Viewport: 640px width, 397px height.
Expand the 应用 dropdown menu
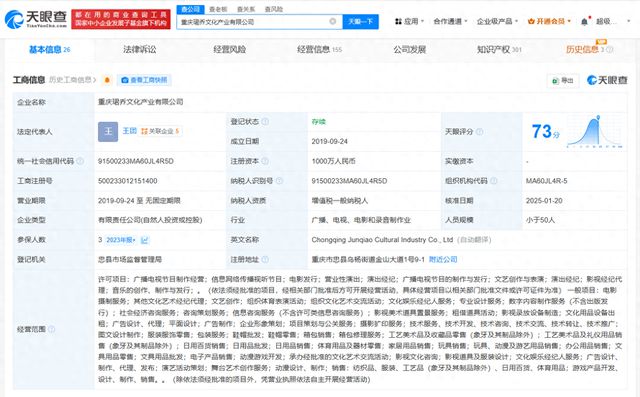pos(409,21)
